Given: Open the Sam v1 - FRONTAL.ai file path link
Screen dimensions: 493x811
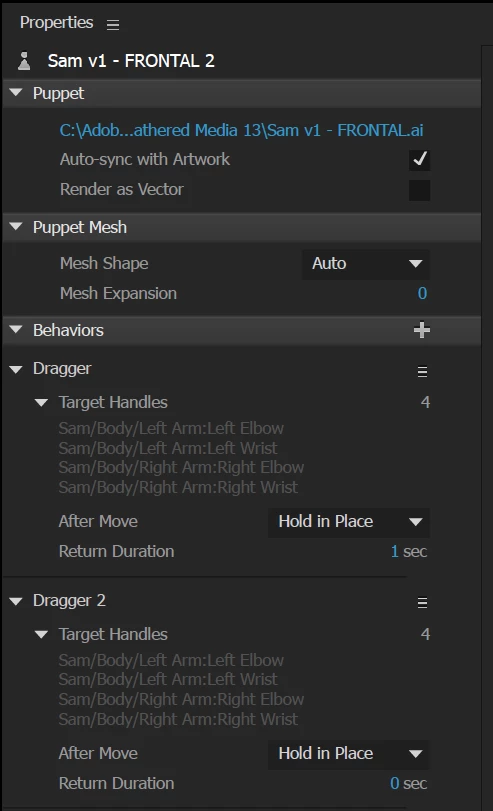Looking at the screenshot, I should [x=241, y=130].
